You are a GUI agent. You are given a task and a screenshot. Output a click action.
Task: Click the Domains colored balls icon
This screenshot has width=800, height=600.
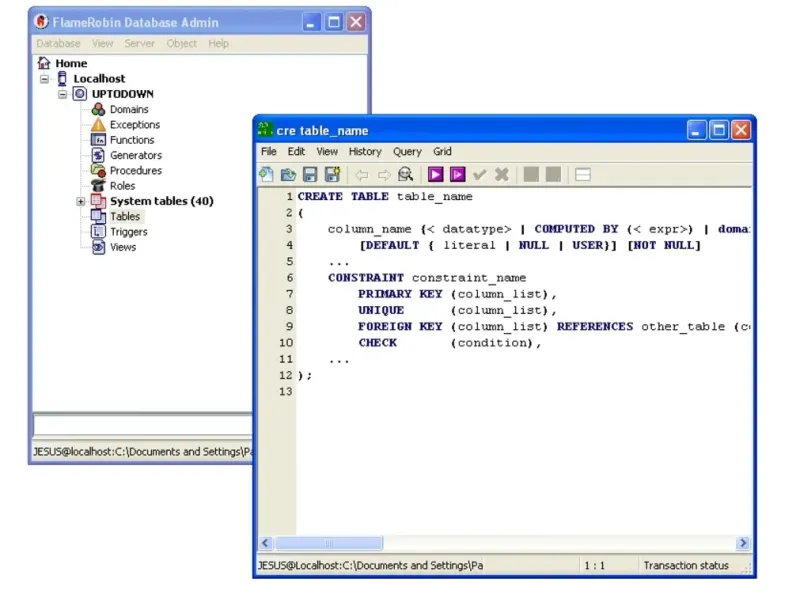point(98,109)
